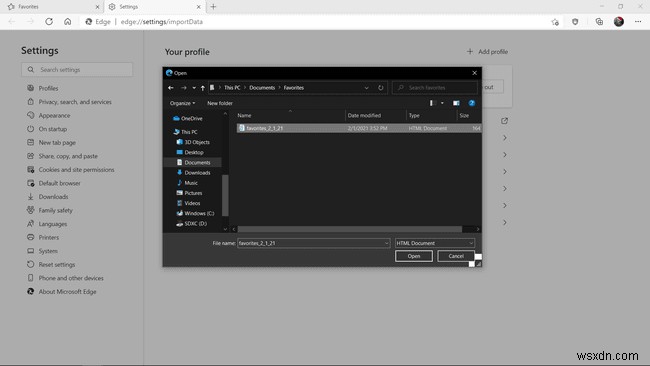This screenshot has width=650, height=366.
Task: Open the recent locations dropdown arrow
Action: (194, 88)
